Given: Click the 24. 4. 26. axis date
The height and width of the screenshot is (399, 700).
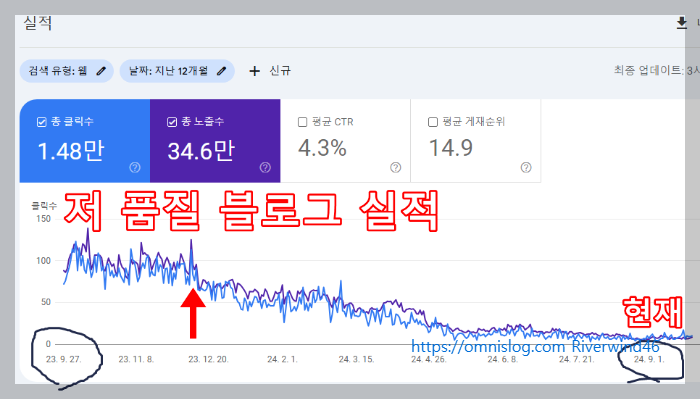Looking at the screenshot, I should click(x=429, y=359).
